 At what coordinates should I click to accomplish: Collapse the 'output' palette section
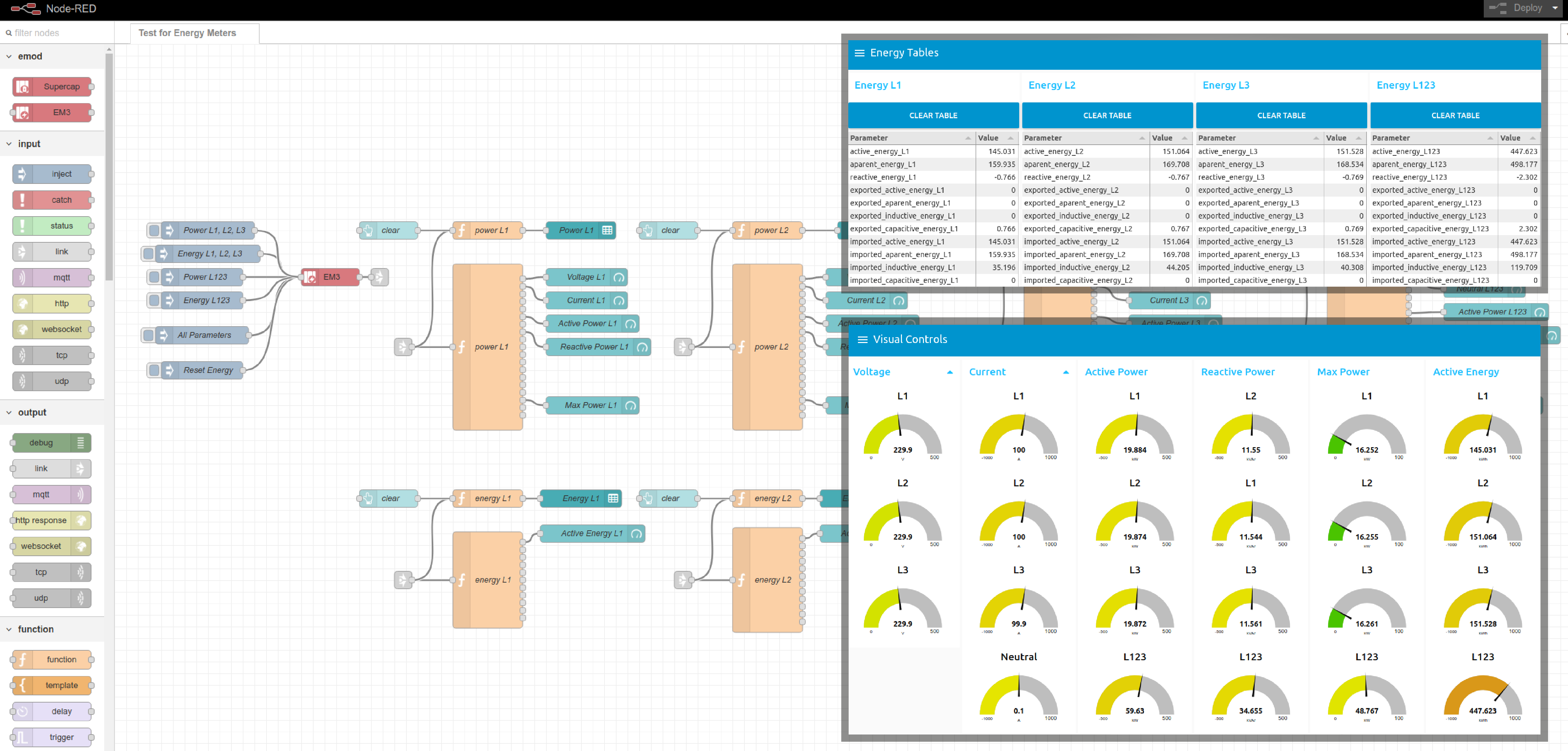[x=9, y=412]
